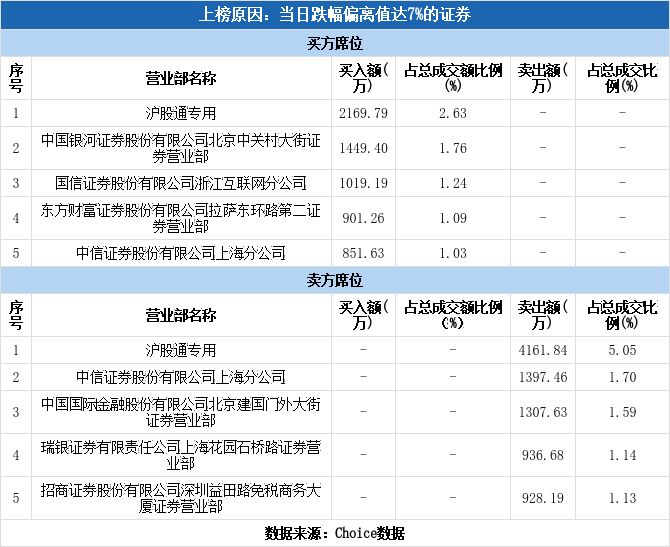Click 国信证券股份有限公司浙江互联网分公司
Screen dimensions: 670x547
tap(181, 183)
